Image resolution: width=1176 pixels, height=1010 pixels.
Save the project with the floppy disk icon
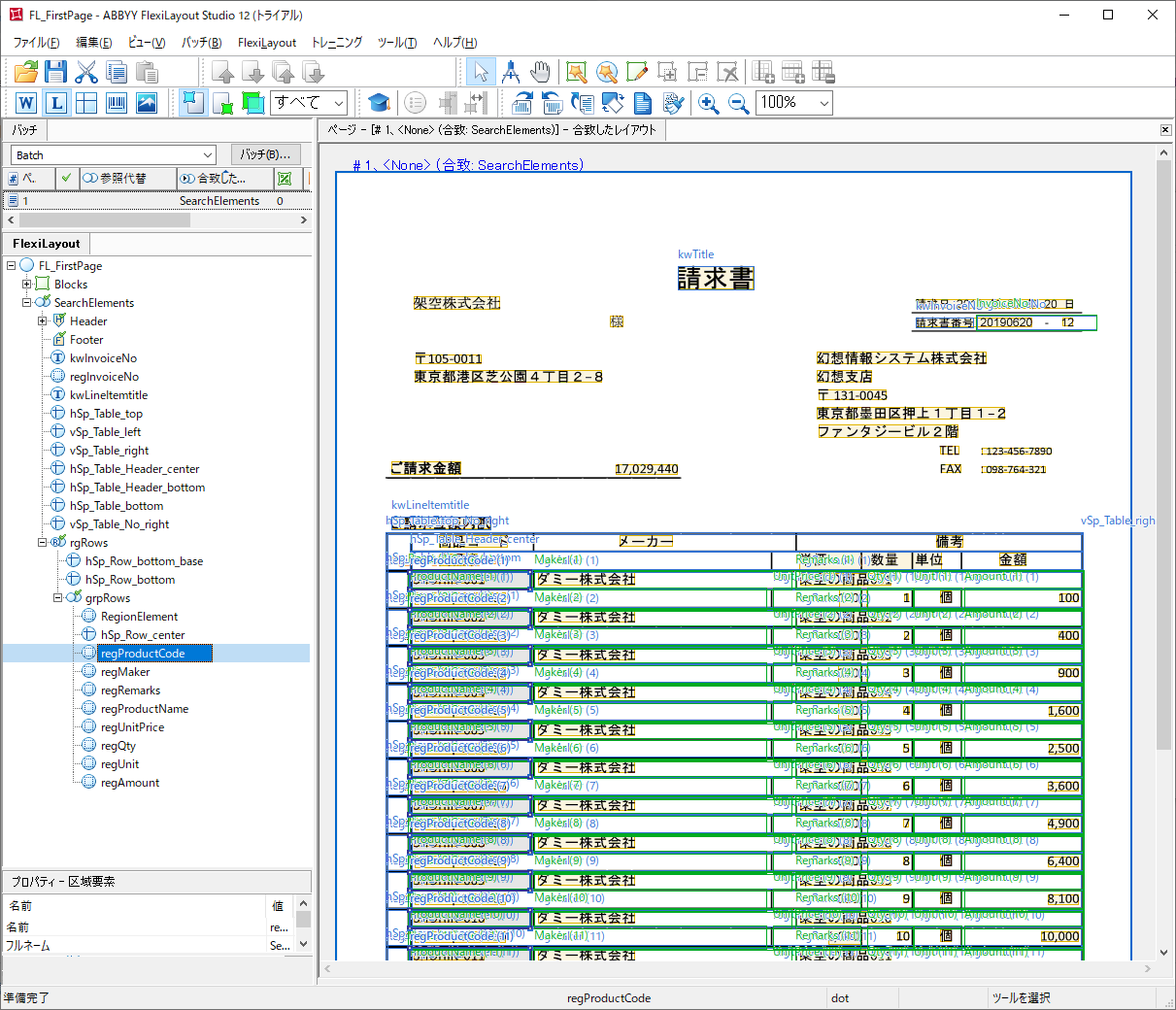point(55,72)
